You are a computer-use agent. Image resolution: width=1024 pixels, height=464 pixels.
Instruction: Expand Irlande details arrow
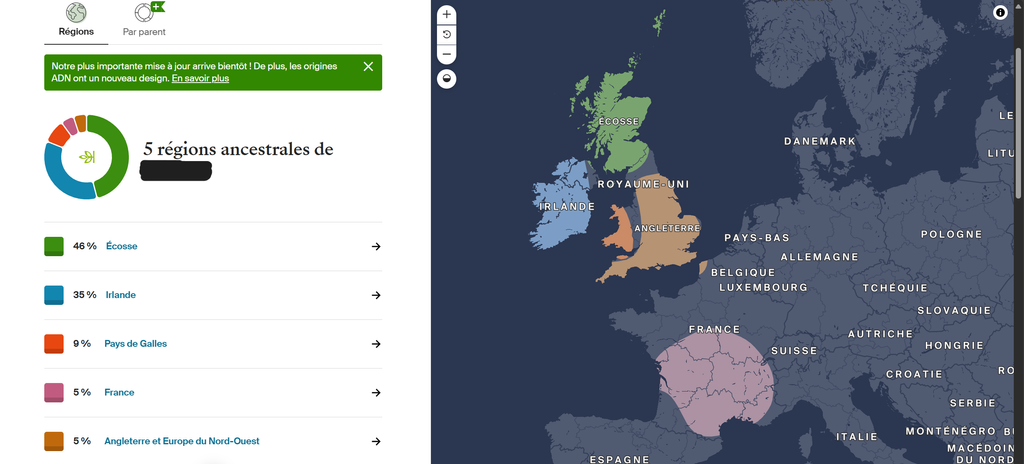[x=376, y=295]
